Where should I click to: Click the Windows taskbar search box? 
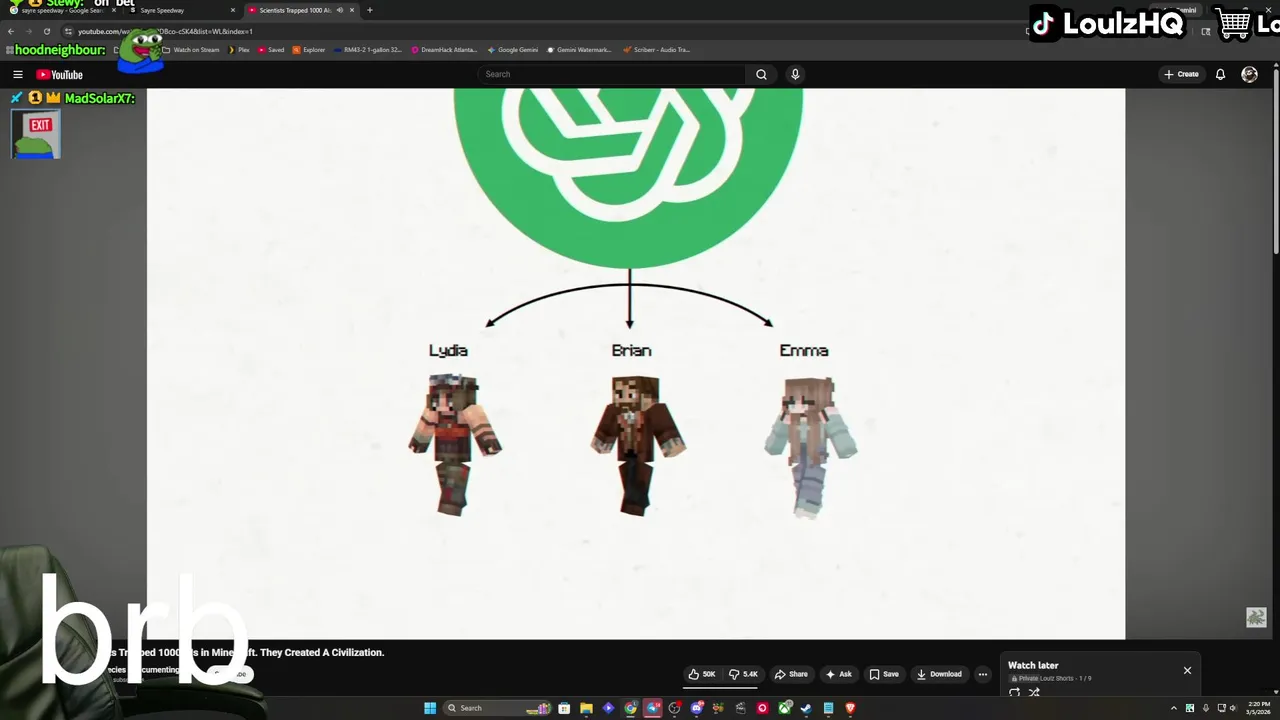point(496,708)
